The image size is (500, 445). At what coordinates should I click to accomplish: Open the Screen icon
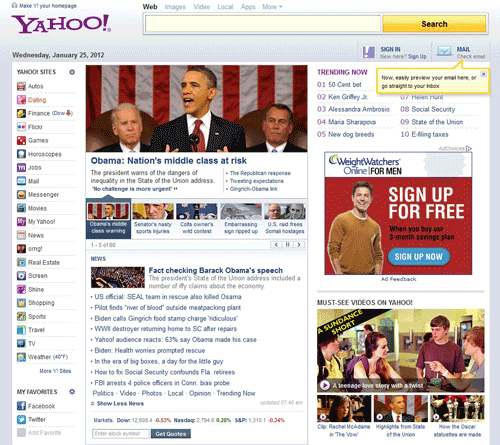pyautogui.click(x=21, y=276)
